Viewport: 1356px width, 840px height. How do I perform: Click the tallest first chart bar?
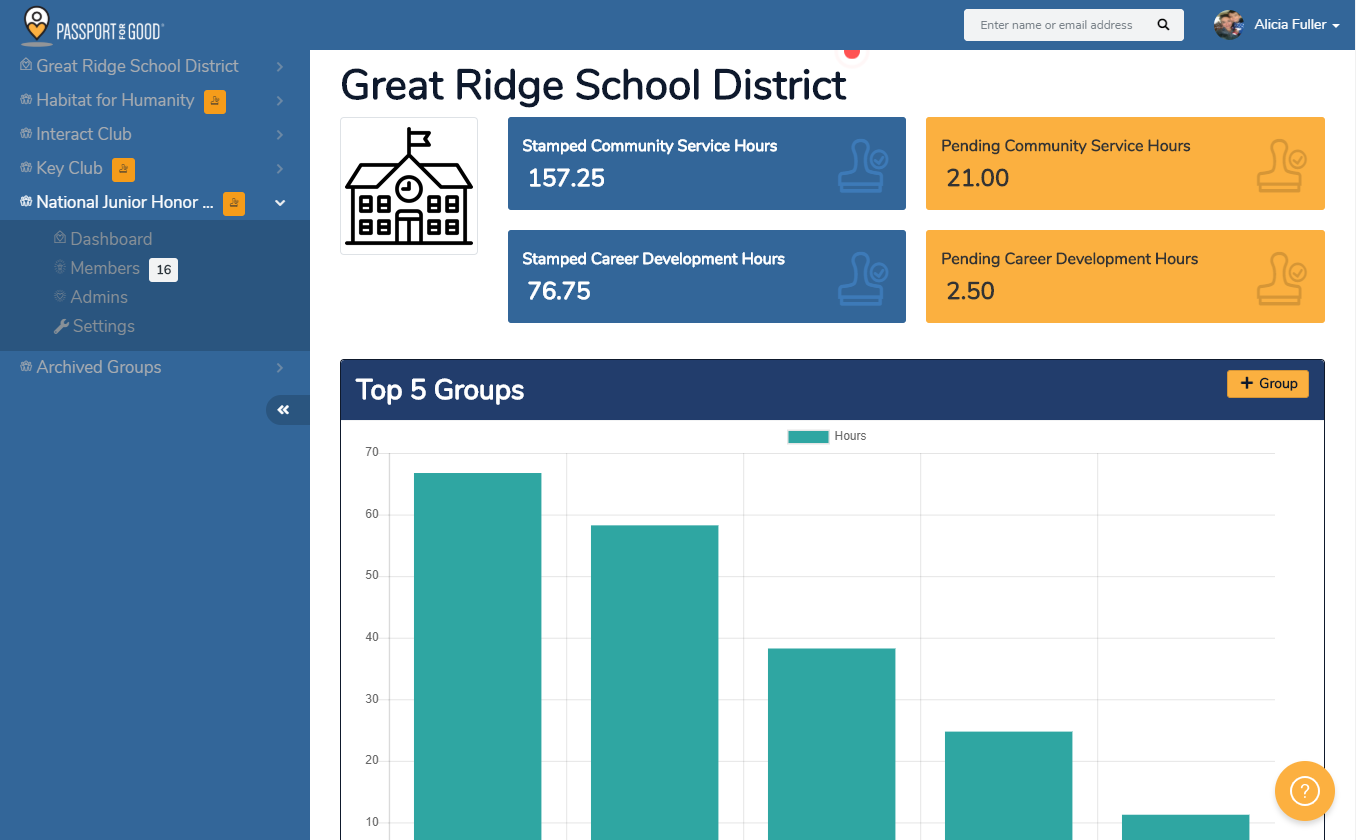click(x=478, y=656)
